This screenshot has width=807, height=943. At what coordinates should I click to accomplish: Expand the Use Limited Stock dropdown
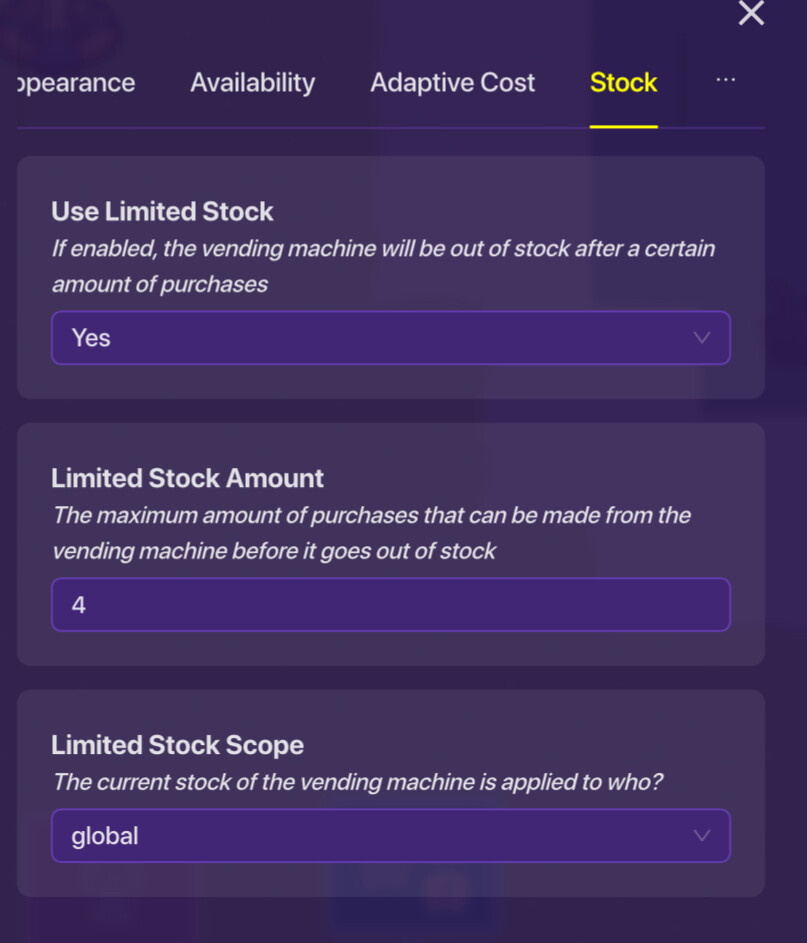click(x=390, y=338)
